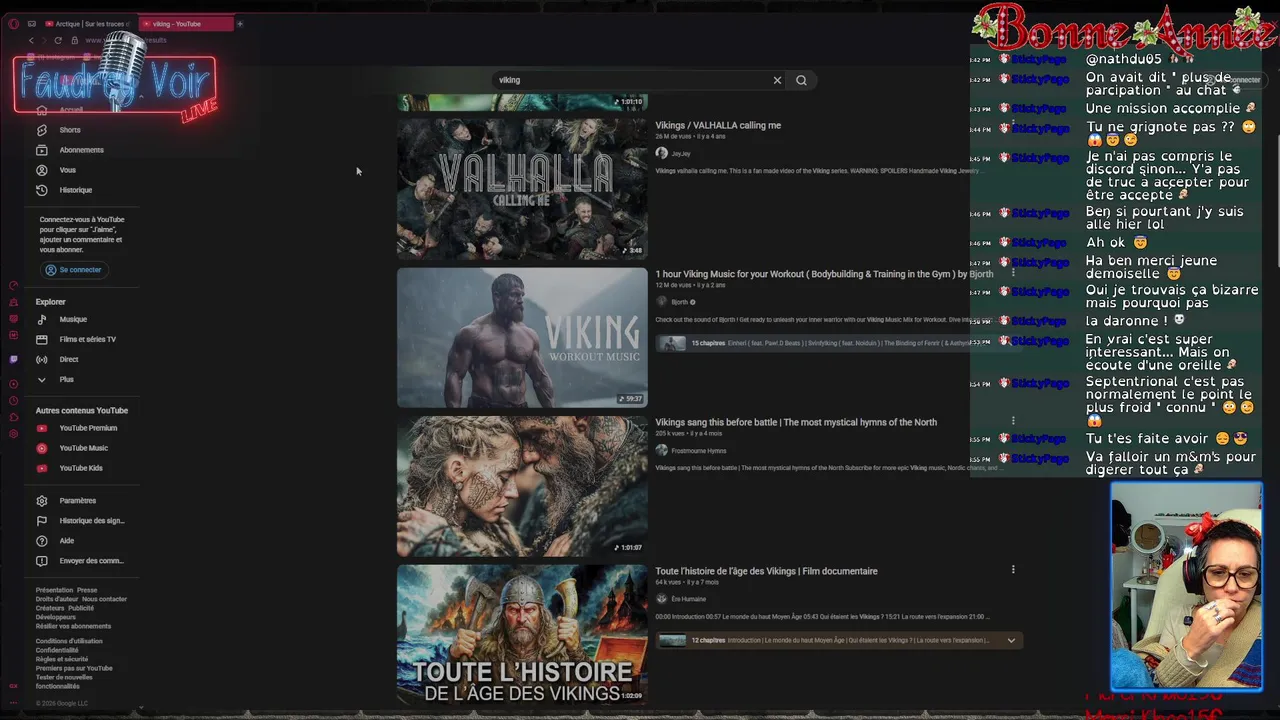The width and height of the screenshot is (1280, 720).
Task: Go back in the browser
Action: (31, 40)
